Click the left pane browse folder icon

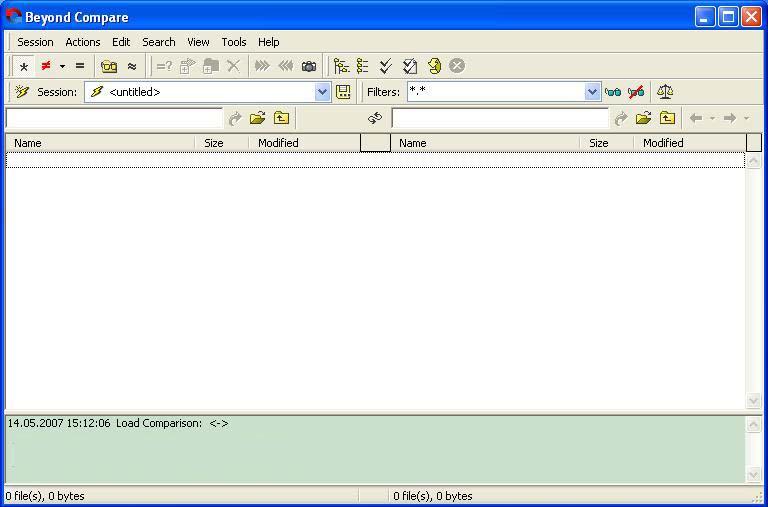coord(258,118)
